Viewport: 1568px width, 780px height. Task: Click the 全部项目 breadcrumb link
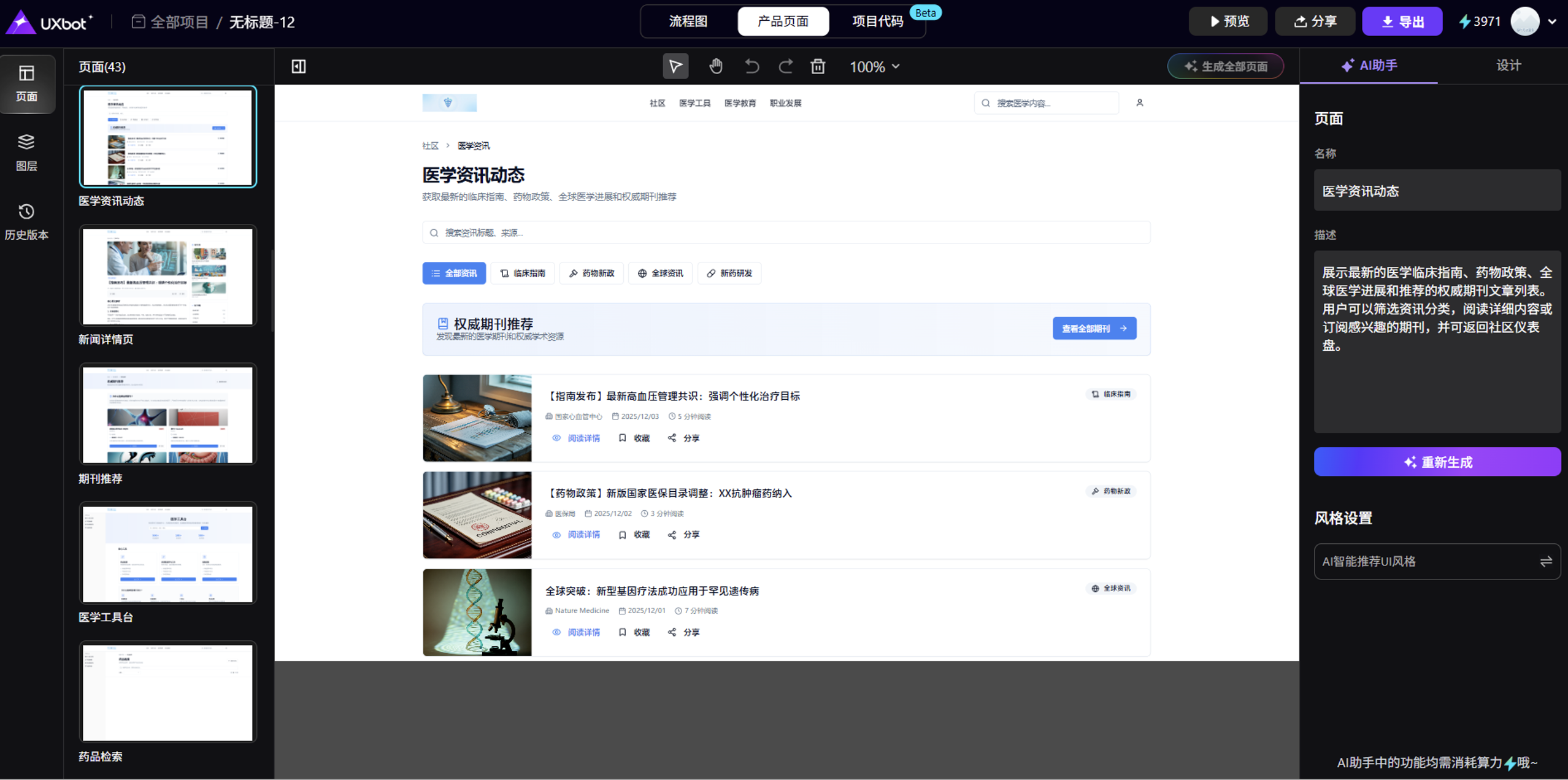click(179, 22)
